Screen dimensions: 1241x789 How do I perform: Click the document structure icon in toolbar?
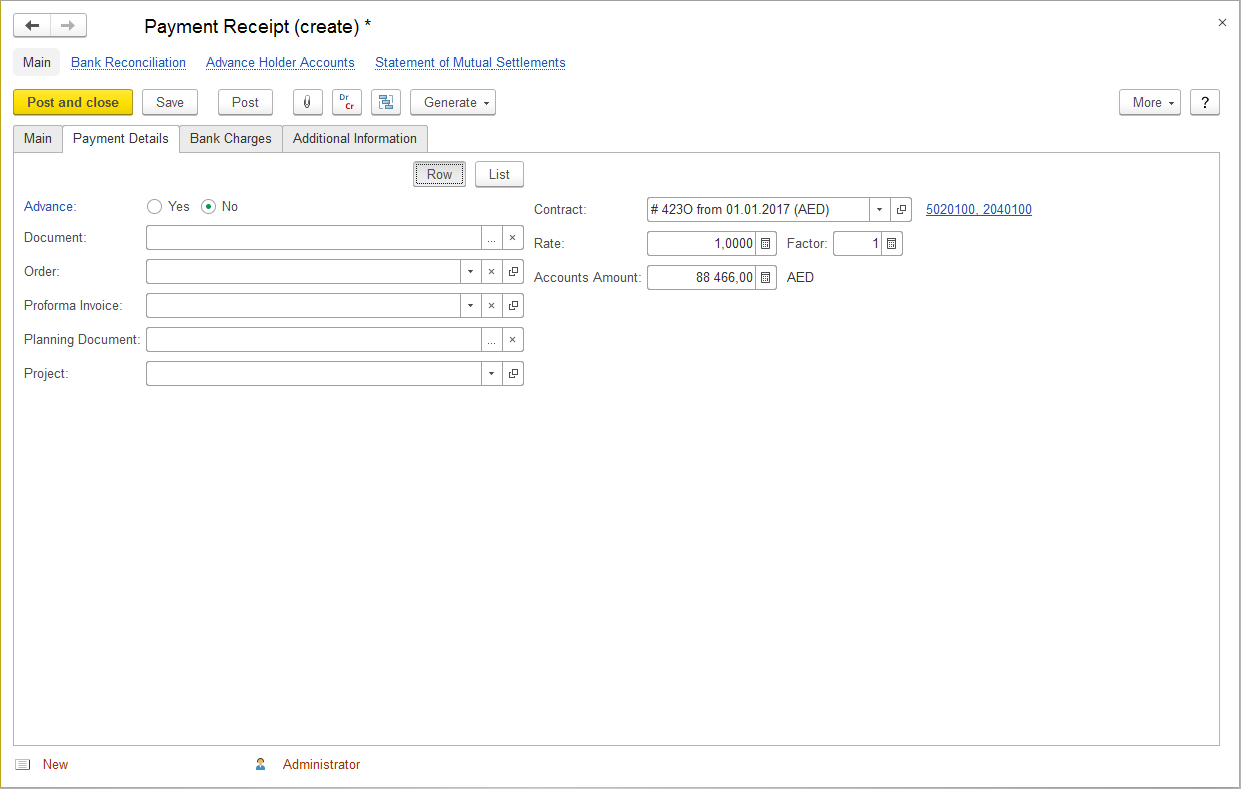click(x=385, y=102)
